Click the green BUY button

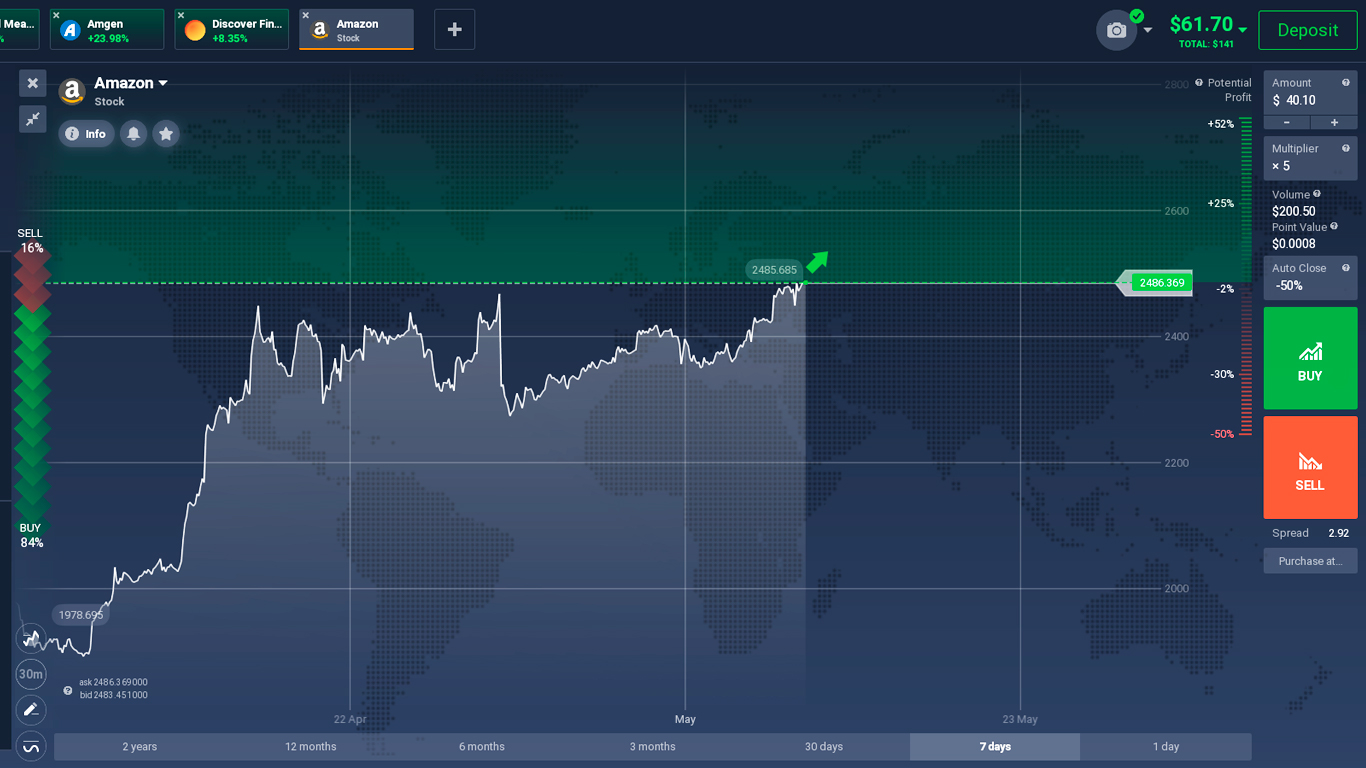(1310, 358)
